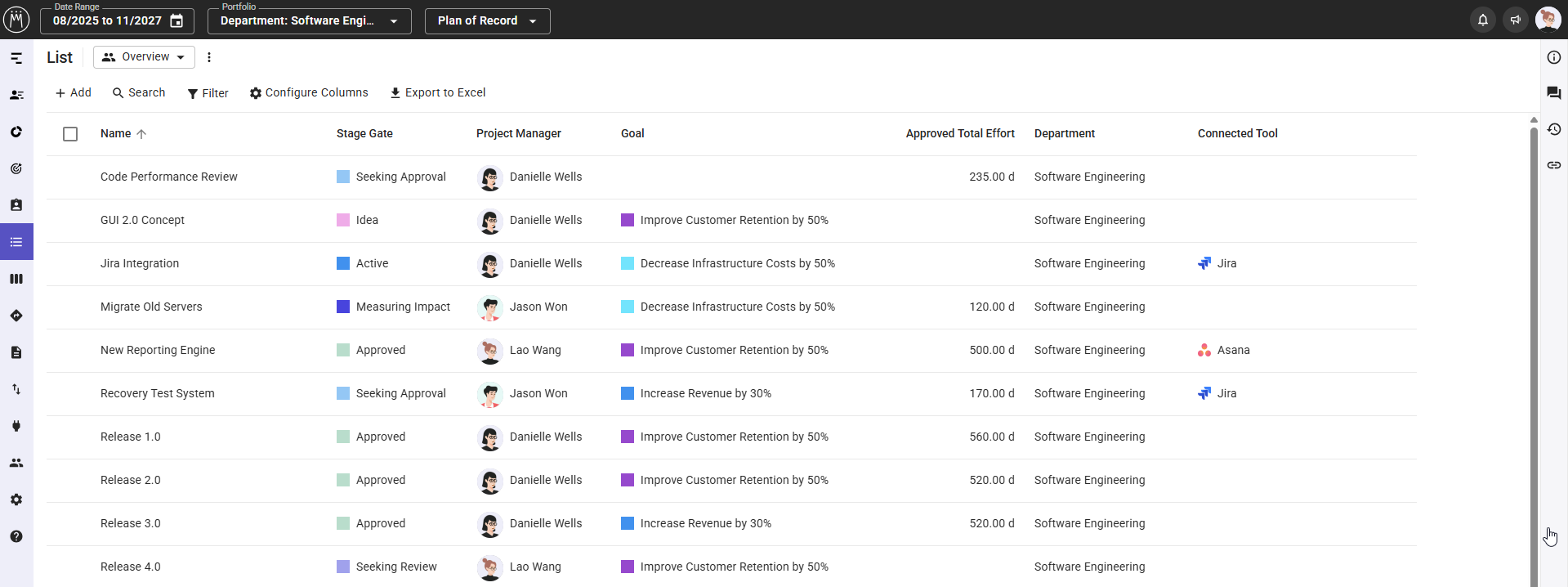This screenshot has width=1568, height=587.
Task: Click Export to Excel
Action: click(437, 92)
